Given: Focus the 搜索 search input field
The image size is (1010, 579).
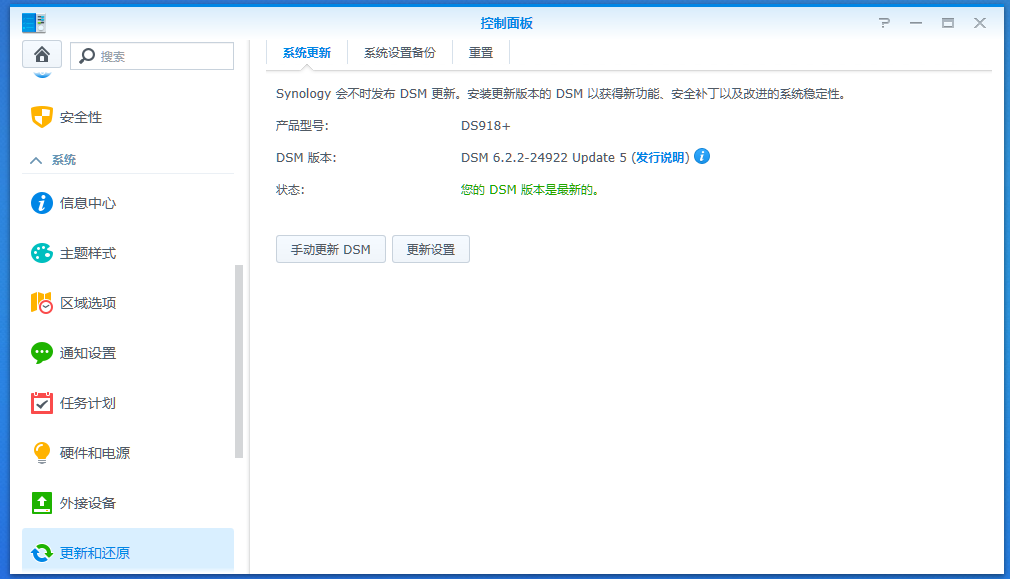Looking at the screenshot, I should (152, 56).
